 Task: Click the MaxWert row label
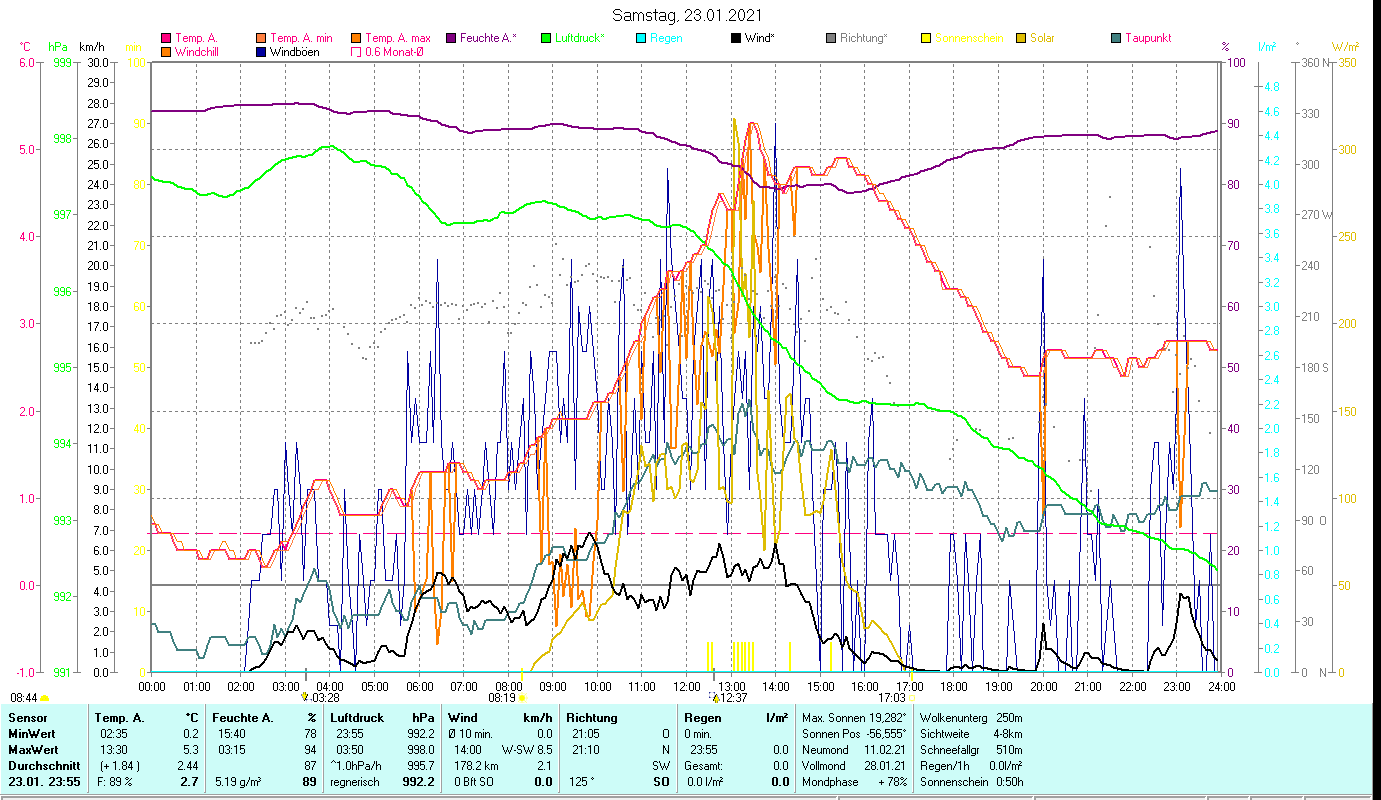pos(34,750)
